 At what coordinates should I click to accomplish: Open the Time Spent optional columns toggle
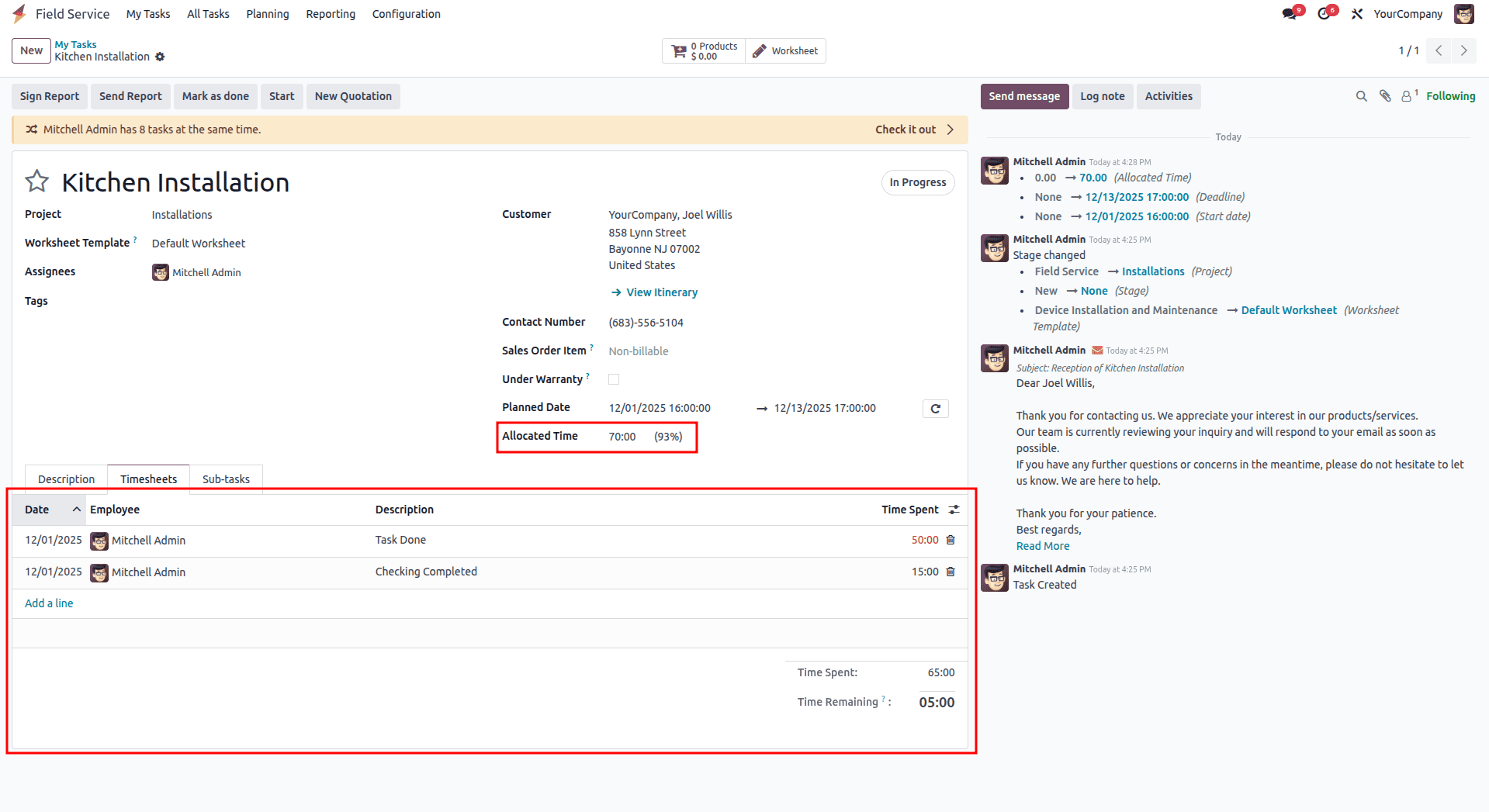[954, 510]
